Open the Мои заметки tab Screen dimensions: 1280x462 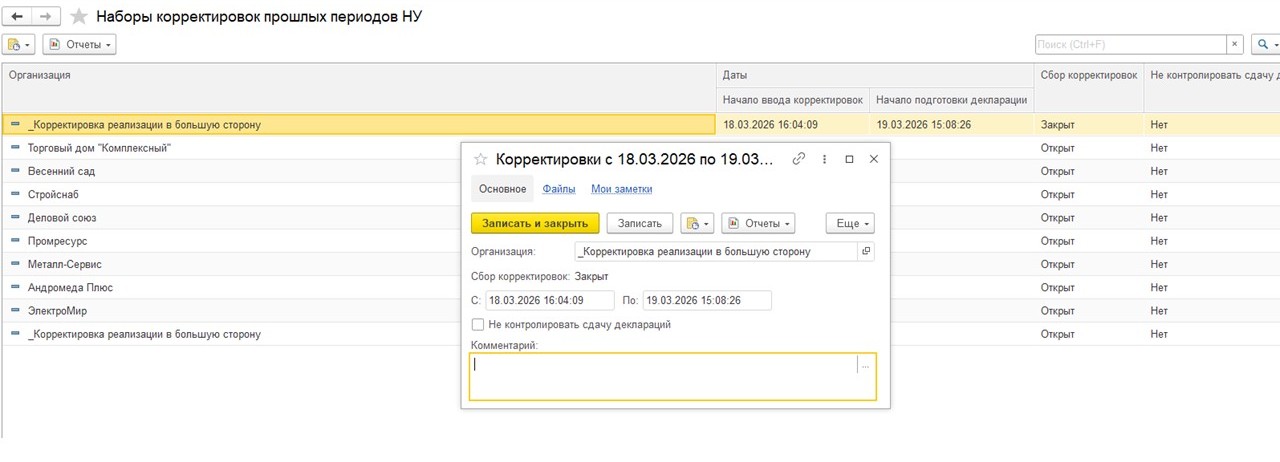click(621, 188)
